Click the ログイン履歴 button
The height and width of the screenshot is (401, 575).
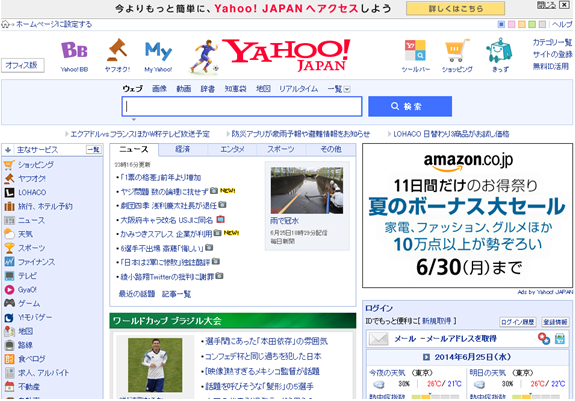[x=517, y=322]
